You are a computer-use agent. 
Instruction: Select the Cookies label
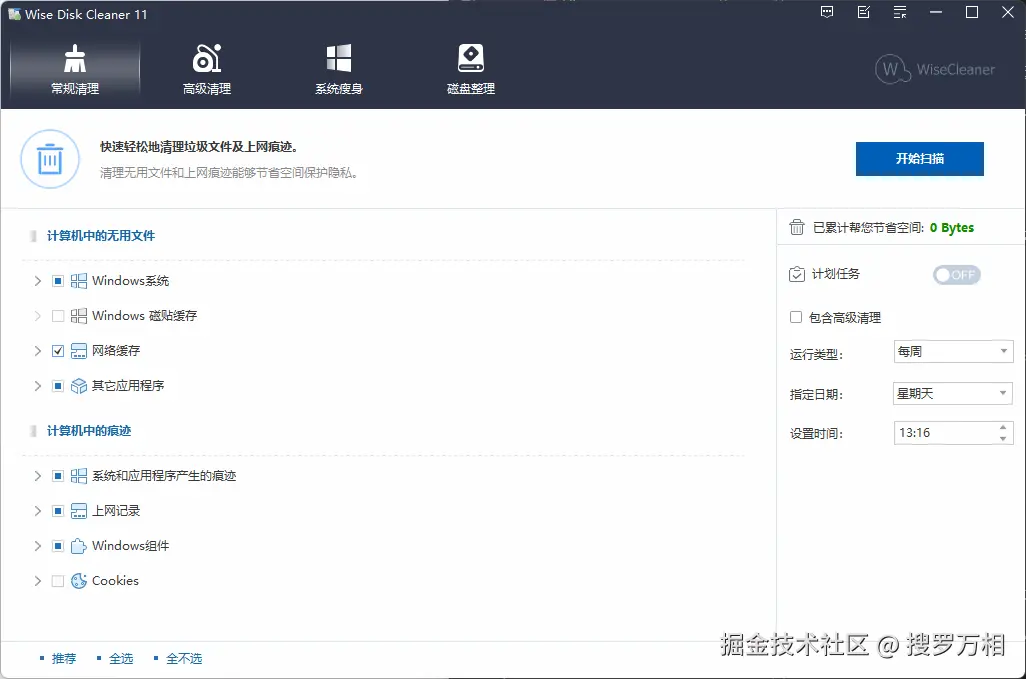tap(115, 581)
